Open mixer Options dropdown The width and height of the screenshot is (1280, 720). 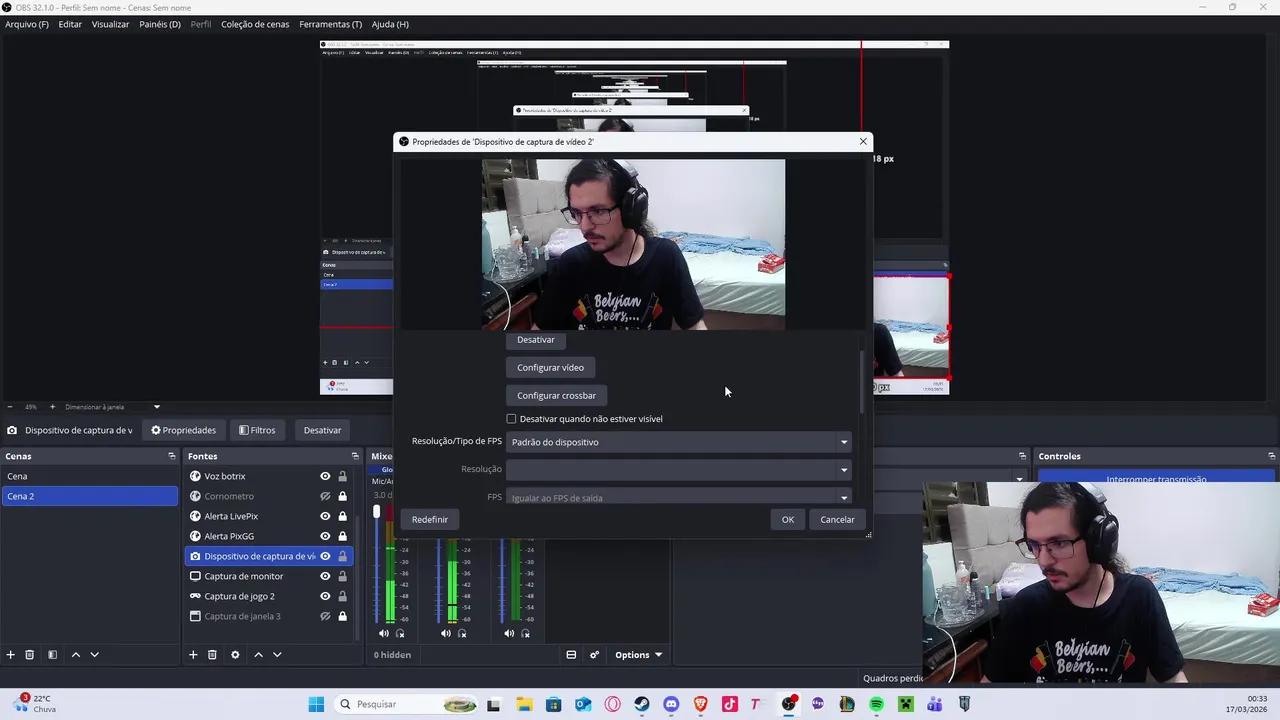tap(639, 655)
